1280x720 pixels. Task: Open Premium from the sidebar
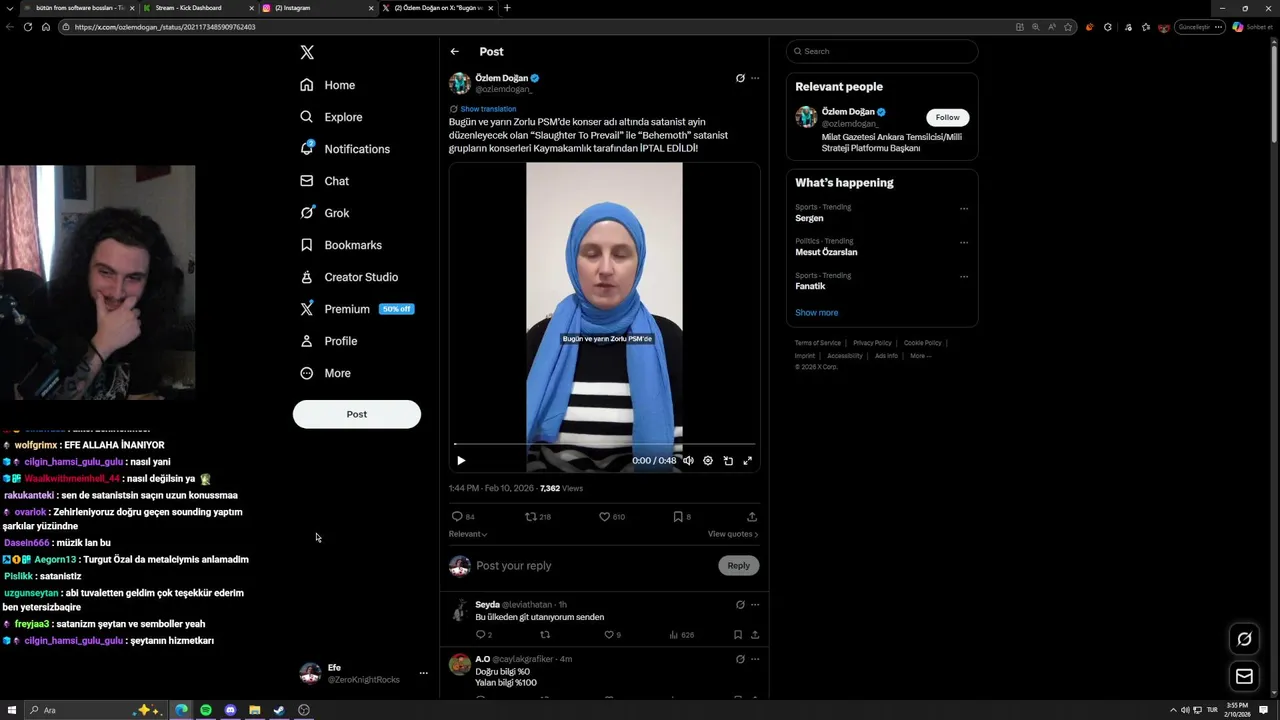(357, 309)
